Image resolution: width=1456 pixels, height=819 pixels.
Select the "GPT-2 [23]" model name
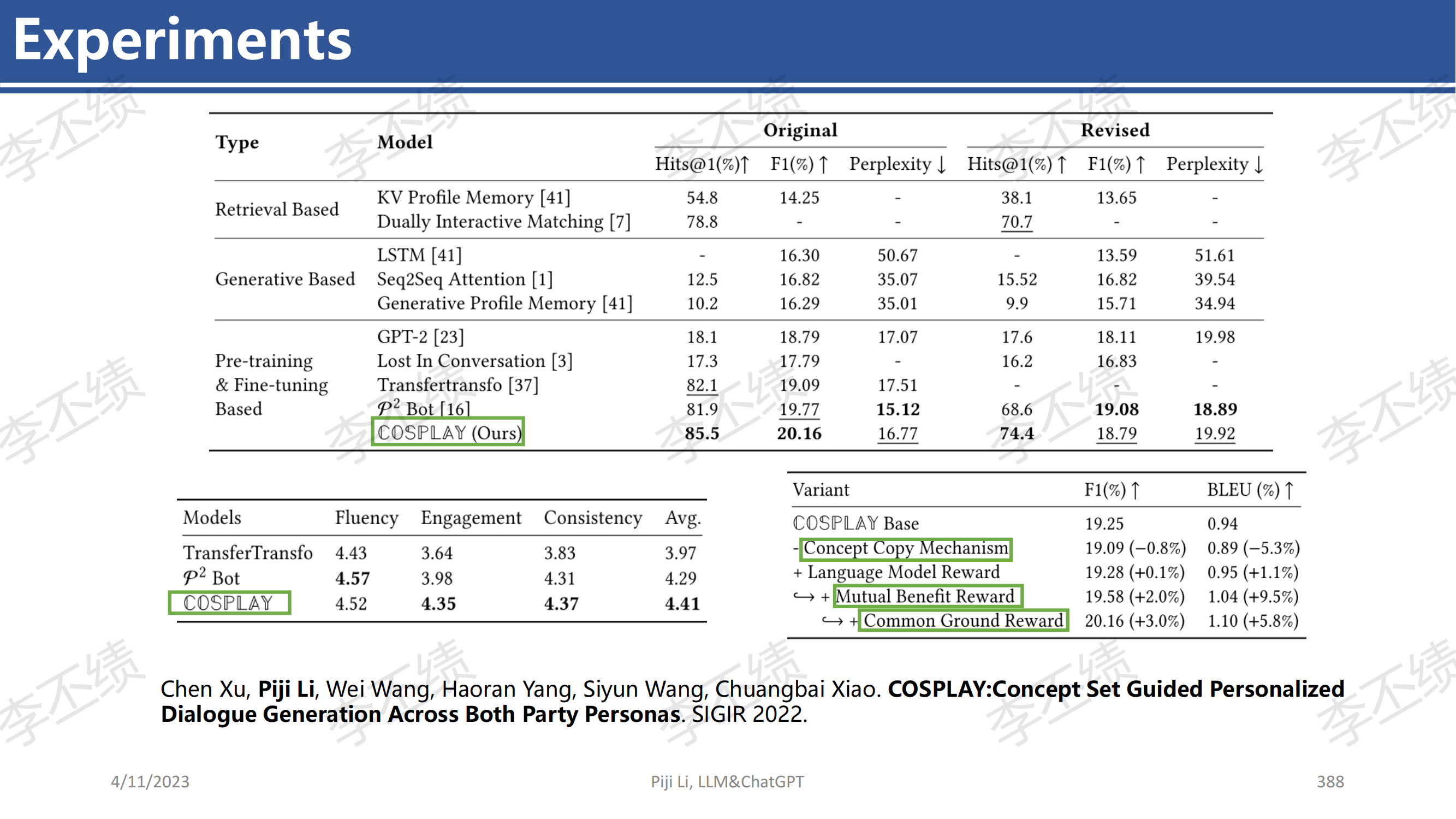(420, 337)
